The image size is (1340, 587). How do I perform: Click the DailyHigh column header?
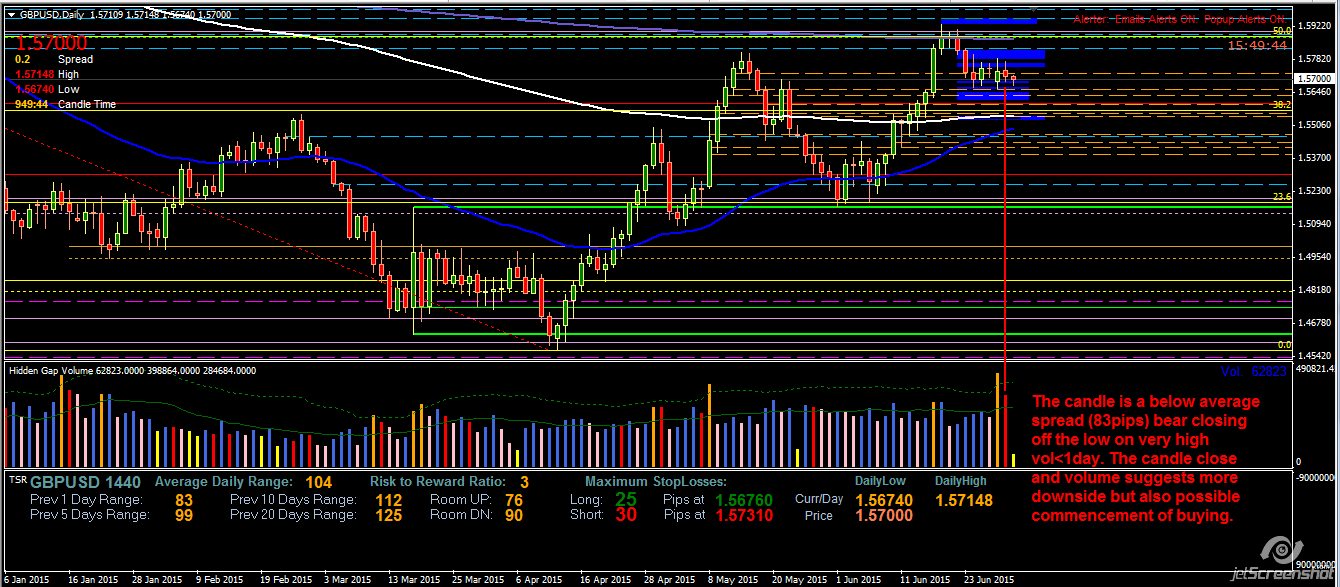click(x=961, y=482)
